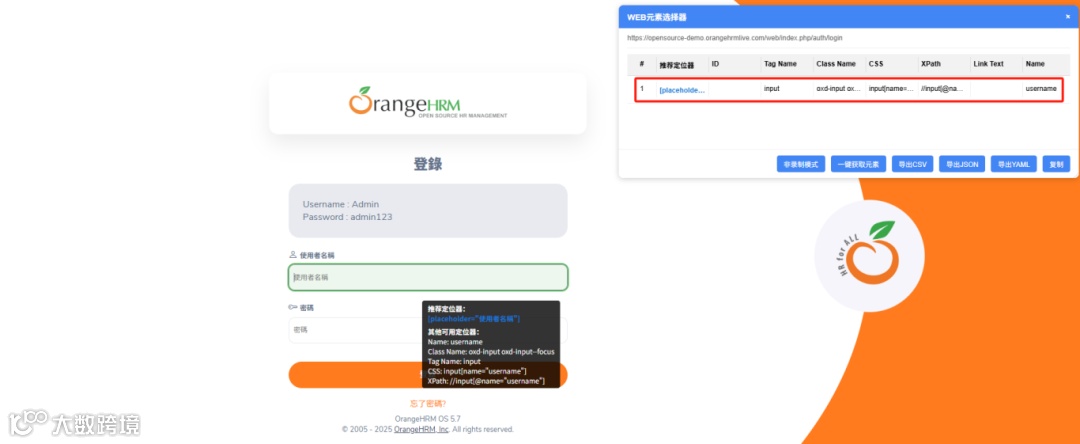This screenshot has width=1080, height=444.
Task: Open the 忘了密碼? link
Action: (x=428, y=404)
